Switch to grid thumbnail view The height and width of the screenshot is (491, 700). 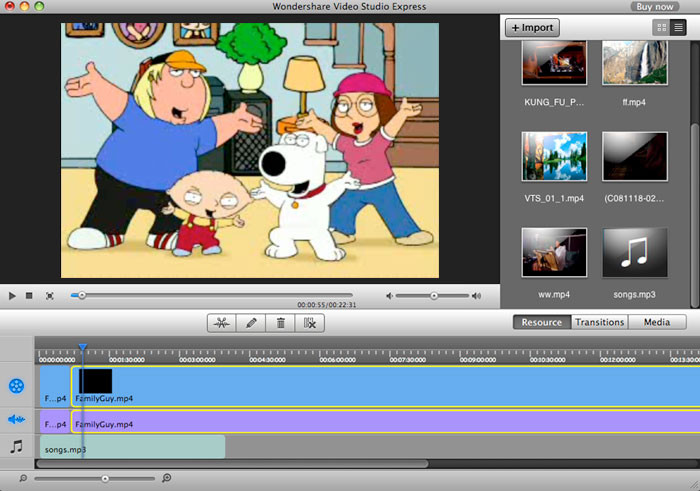(662, 28)
